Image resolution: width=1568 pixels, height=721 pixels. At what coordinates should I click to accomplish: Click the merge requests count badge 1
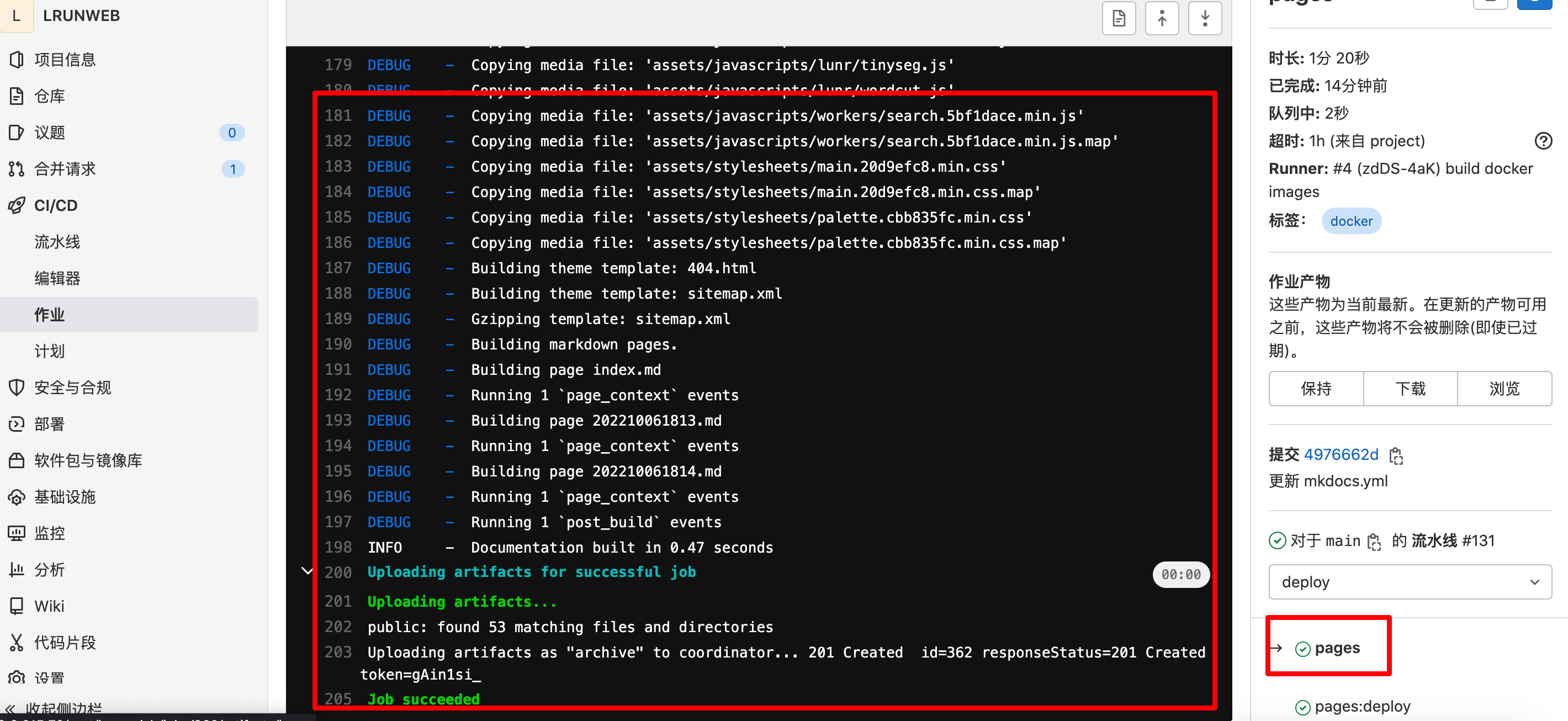(x=232, y=169)
